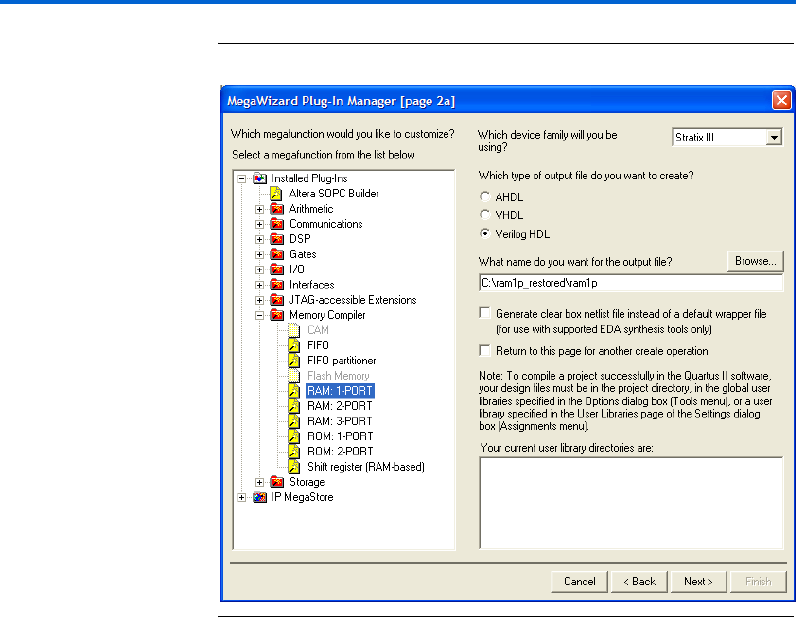Click the RAM: 3-PORT wizard icon
This screenshot has width=796, height=618.
point(294,421)
